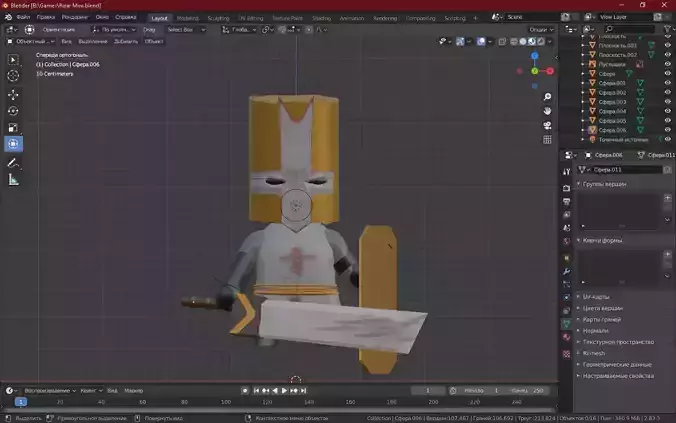
Task: Open the Material properties tab
Action: (x=566, y=337)
